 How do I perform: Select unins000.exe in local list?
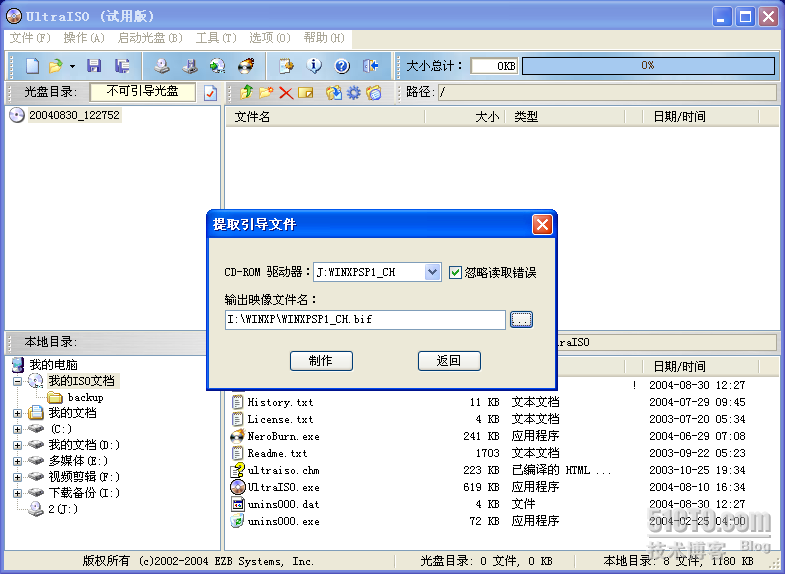click(x=283, y=521)
